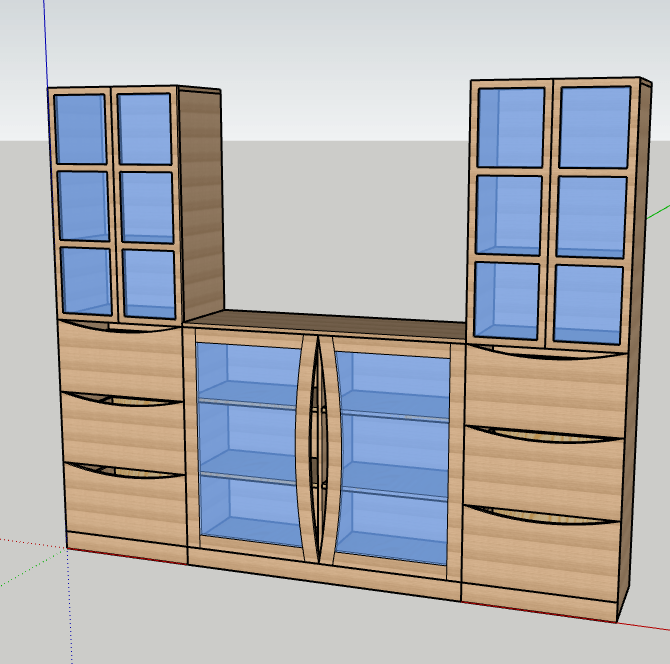Image resolution: width=670 pixels, height=664 pixels.
Task: Select middle-left glass pane of left tower
Action: (x=83, y=206)
